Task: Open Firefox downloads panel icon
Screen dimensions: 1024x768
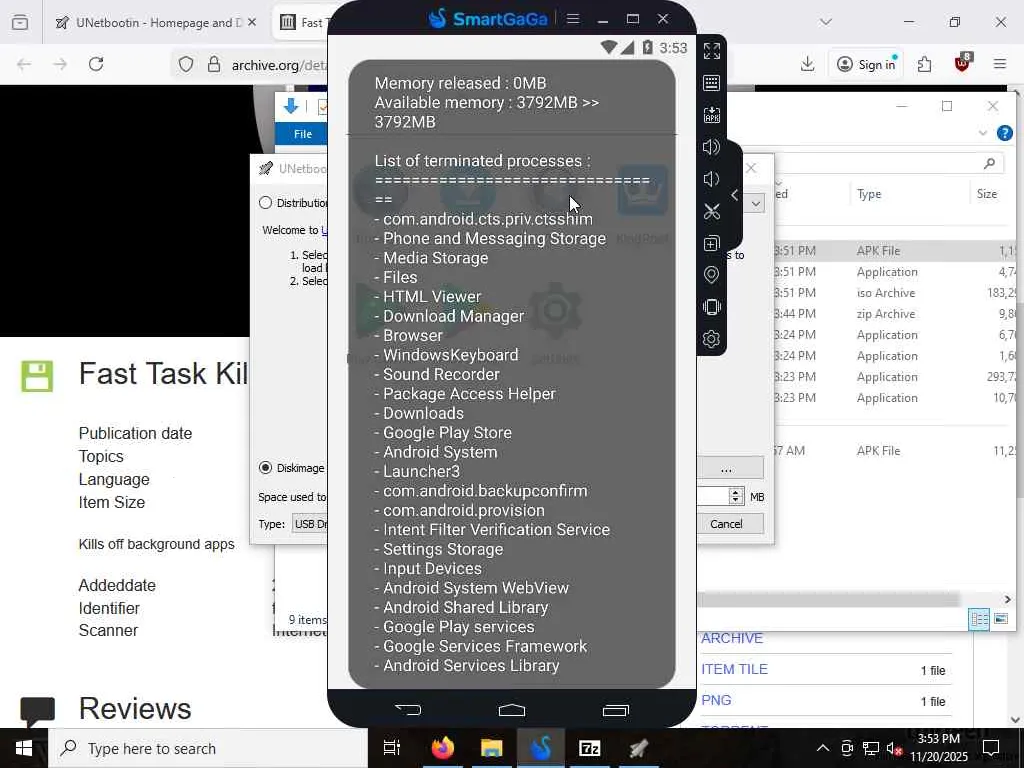Action: click(808, 64)
